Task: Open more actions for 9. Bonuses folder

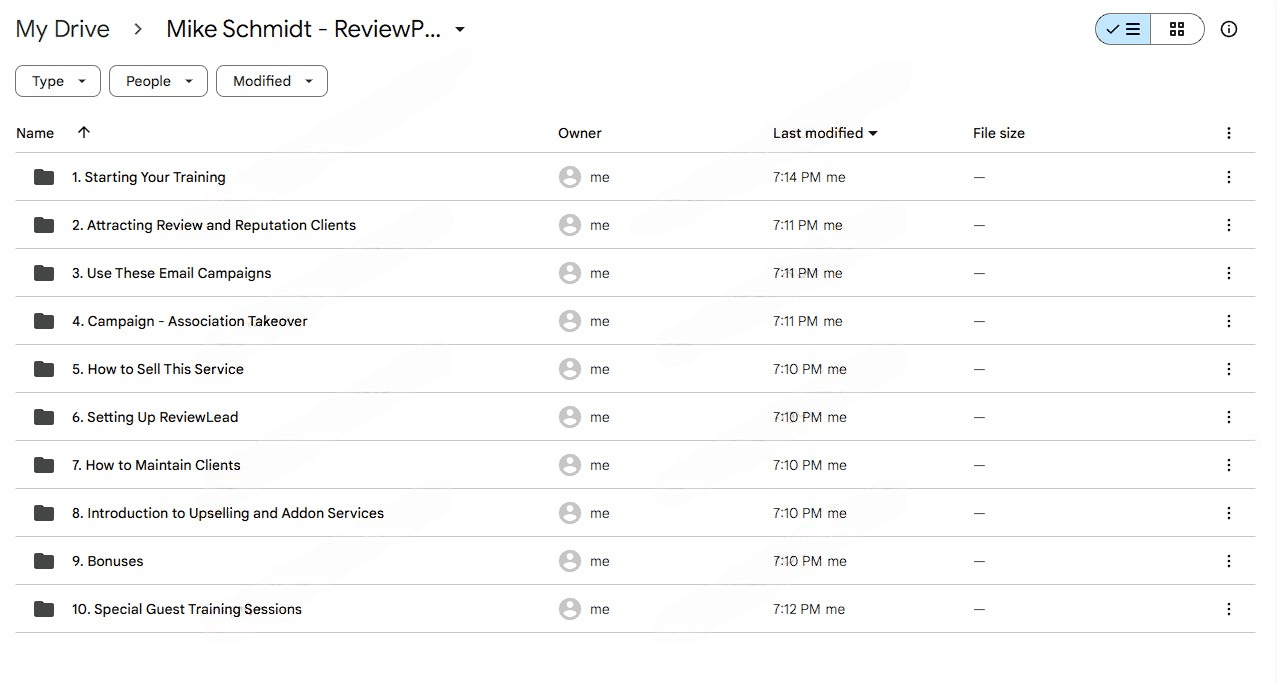Action: [1229, 561]
